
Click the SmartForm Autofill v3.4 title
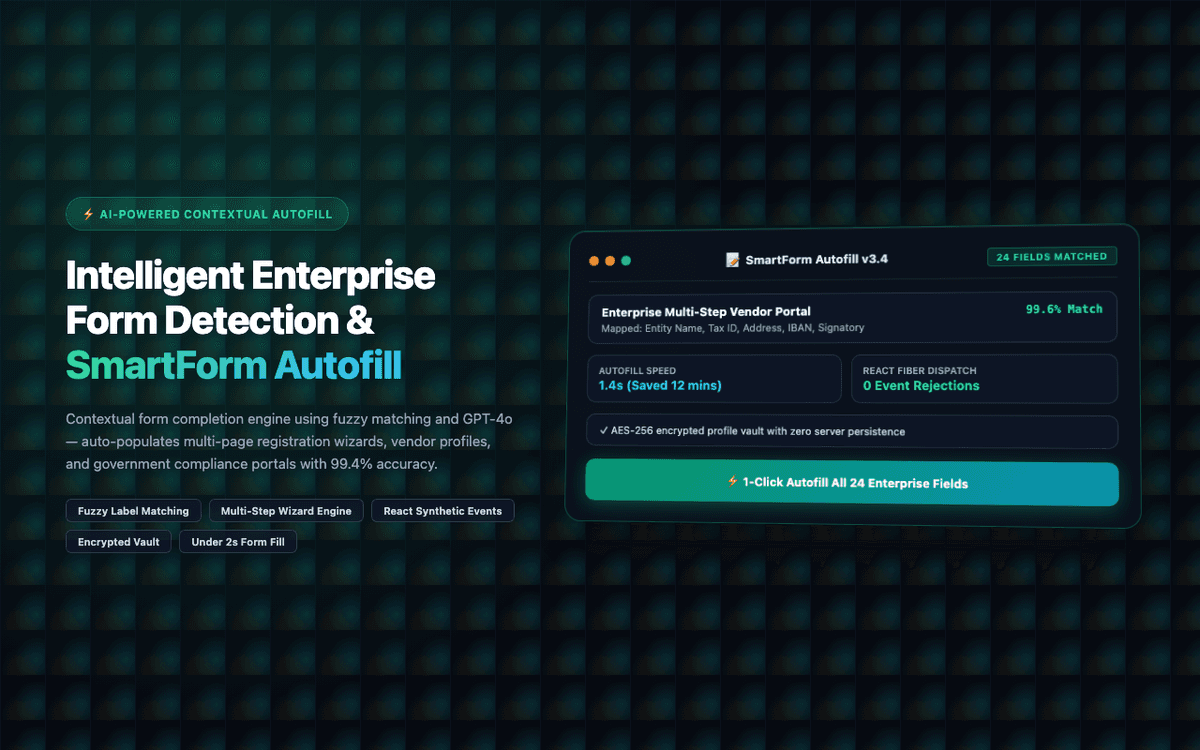(817, 259)
